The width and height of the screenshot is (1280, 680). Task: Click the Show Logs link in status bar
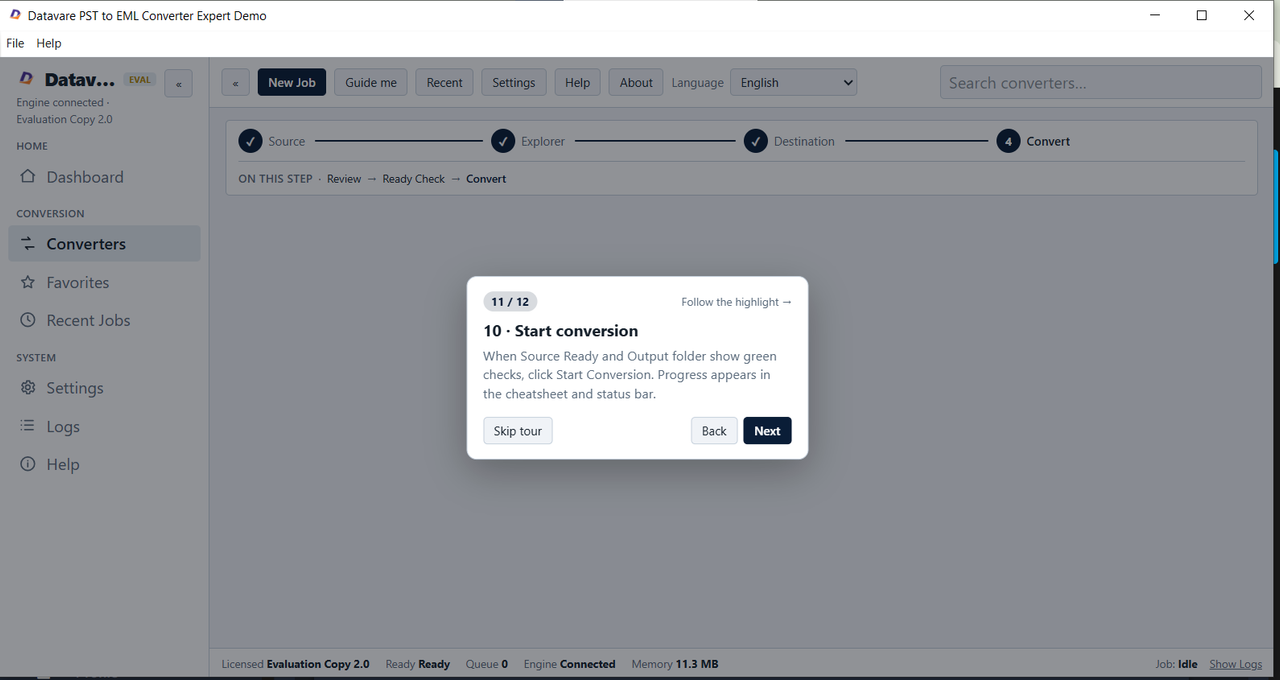(1236, 664)
